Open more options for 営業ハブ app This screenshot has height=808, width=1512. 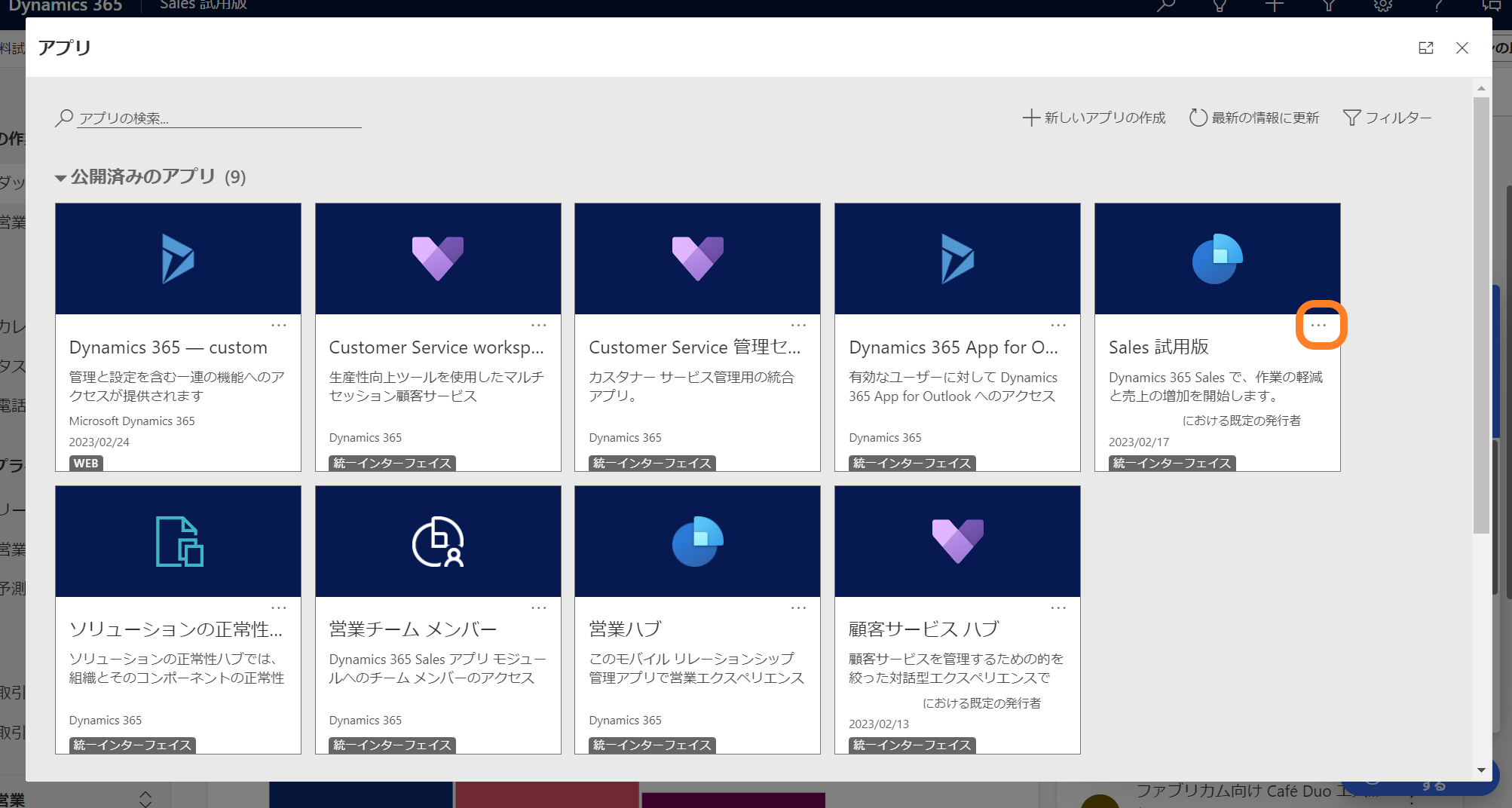[x=799, y=608]
